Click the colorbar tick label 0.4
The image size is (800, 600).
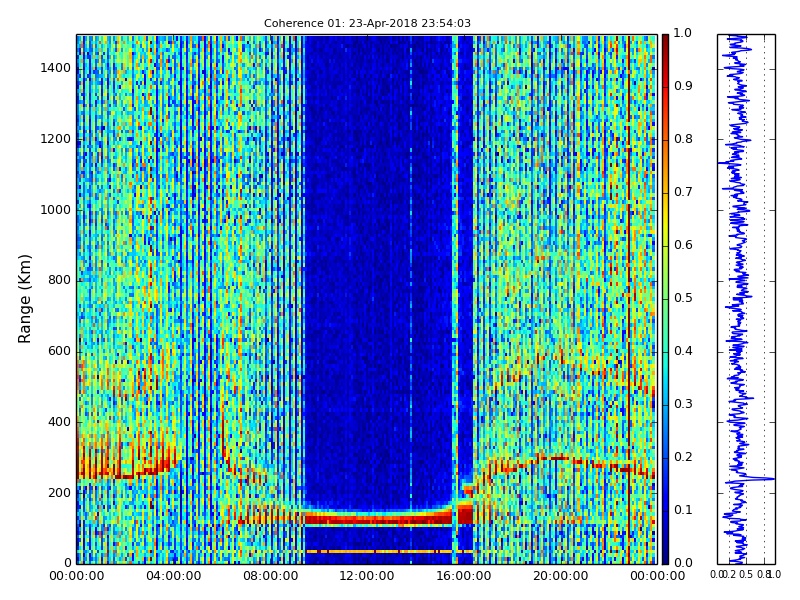(x=683, y=352)
